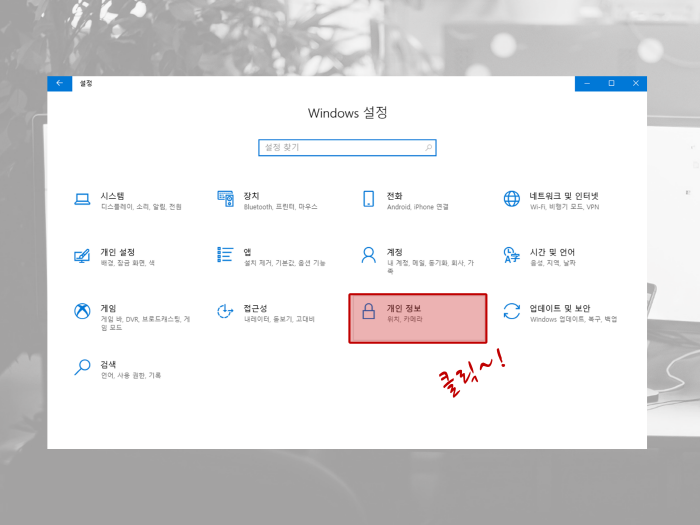Click the 시스템 category title

pos(112,196)
